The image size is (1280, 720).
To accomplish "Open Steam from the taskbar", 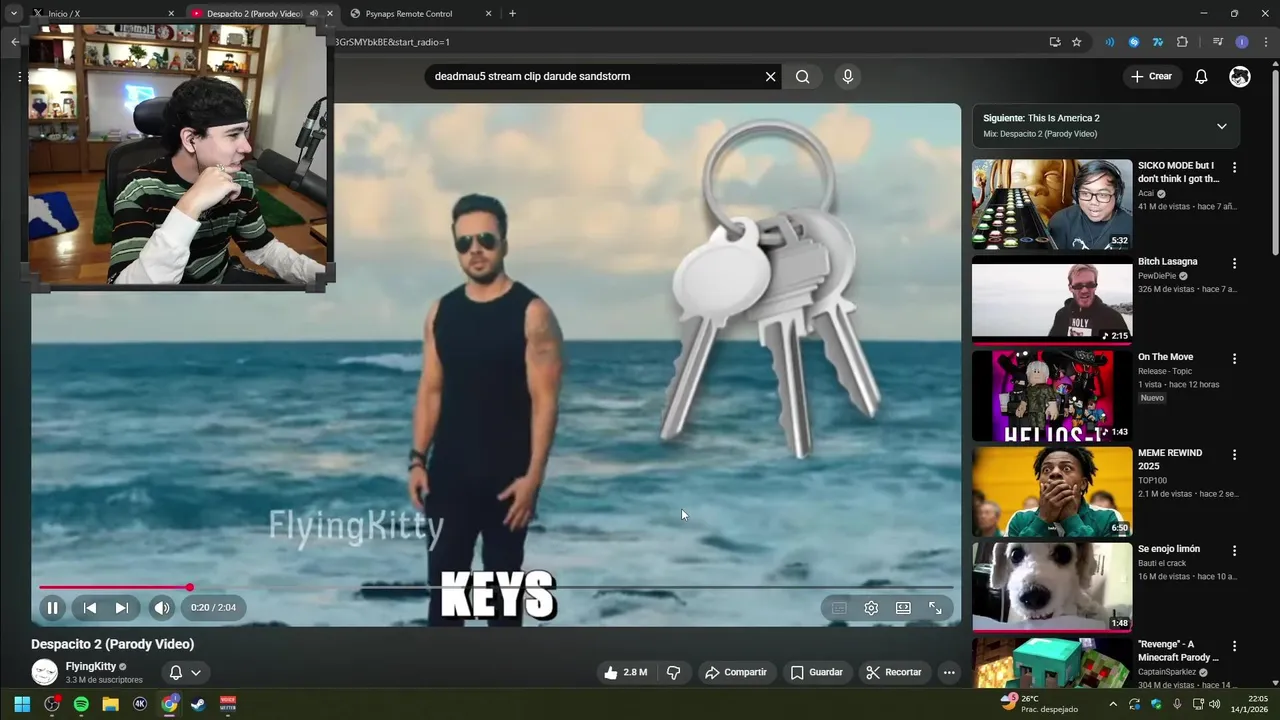I will pos(198,704).
